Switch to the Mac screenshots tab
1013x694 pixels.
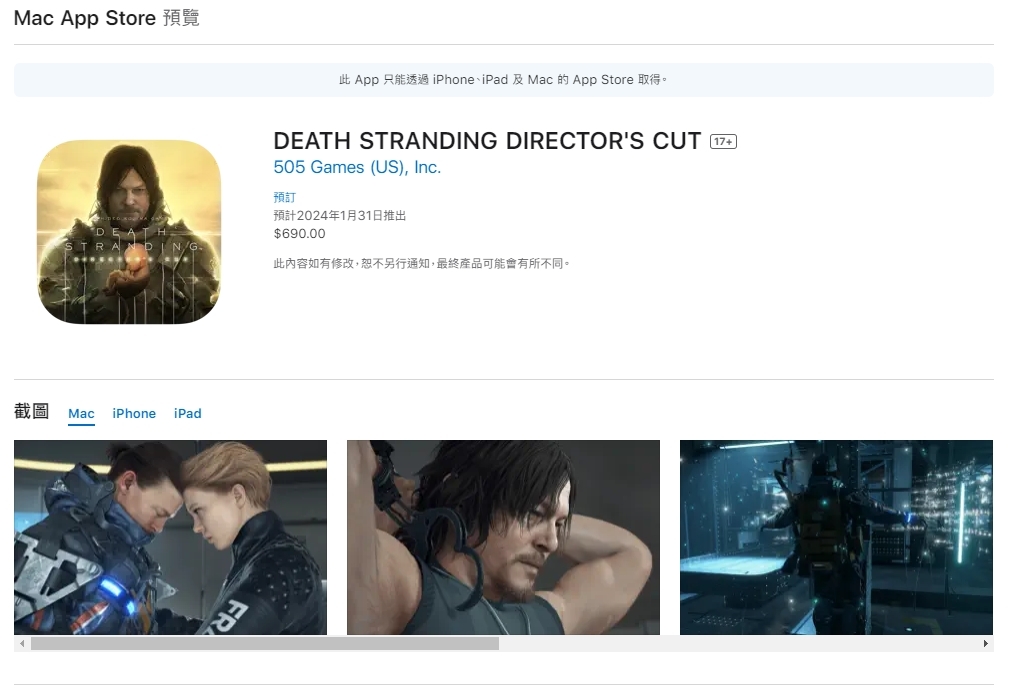point(81,414)
